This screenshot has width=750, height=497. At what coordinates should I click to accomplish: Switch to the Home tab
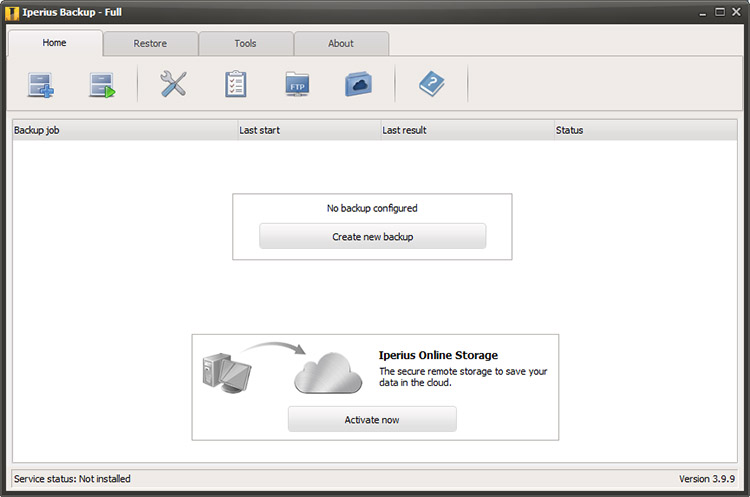tap(55, 43)
